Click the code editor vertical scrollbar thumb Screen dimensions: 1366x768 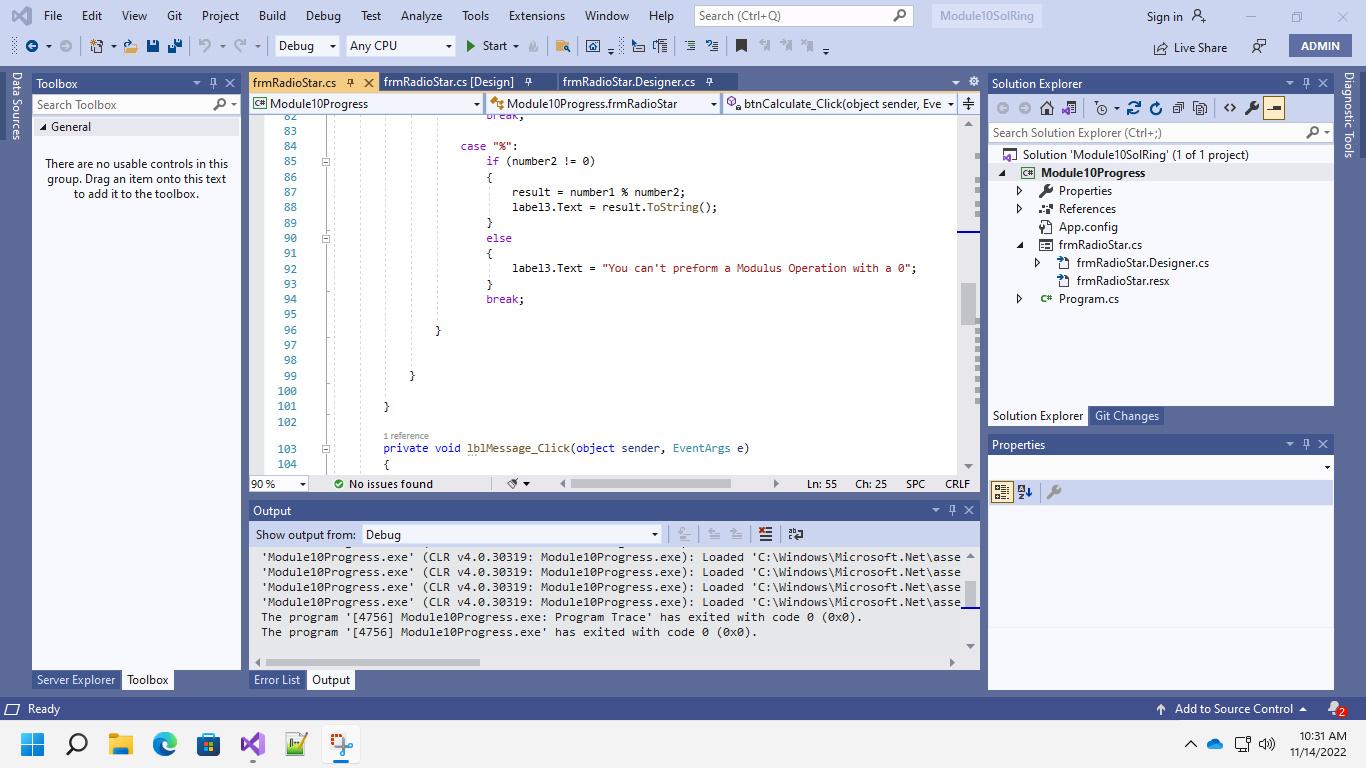point(968,304)
